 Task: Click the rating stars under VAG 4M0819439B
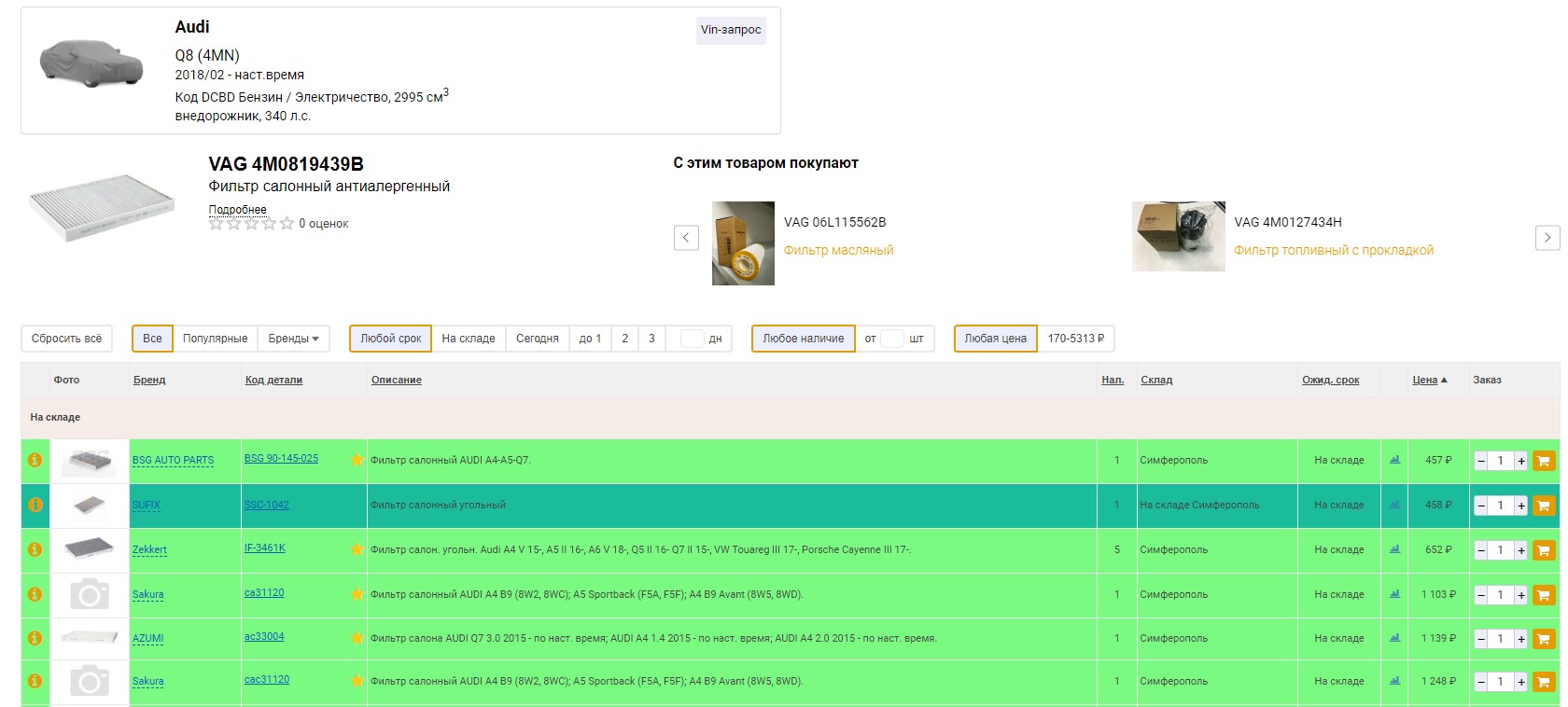pyautogui.click(x=251, y=224)
